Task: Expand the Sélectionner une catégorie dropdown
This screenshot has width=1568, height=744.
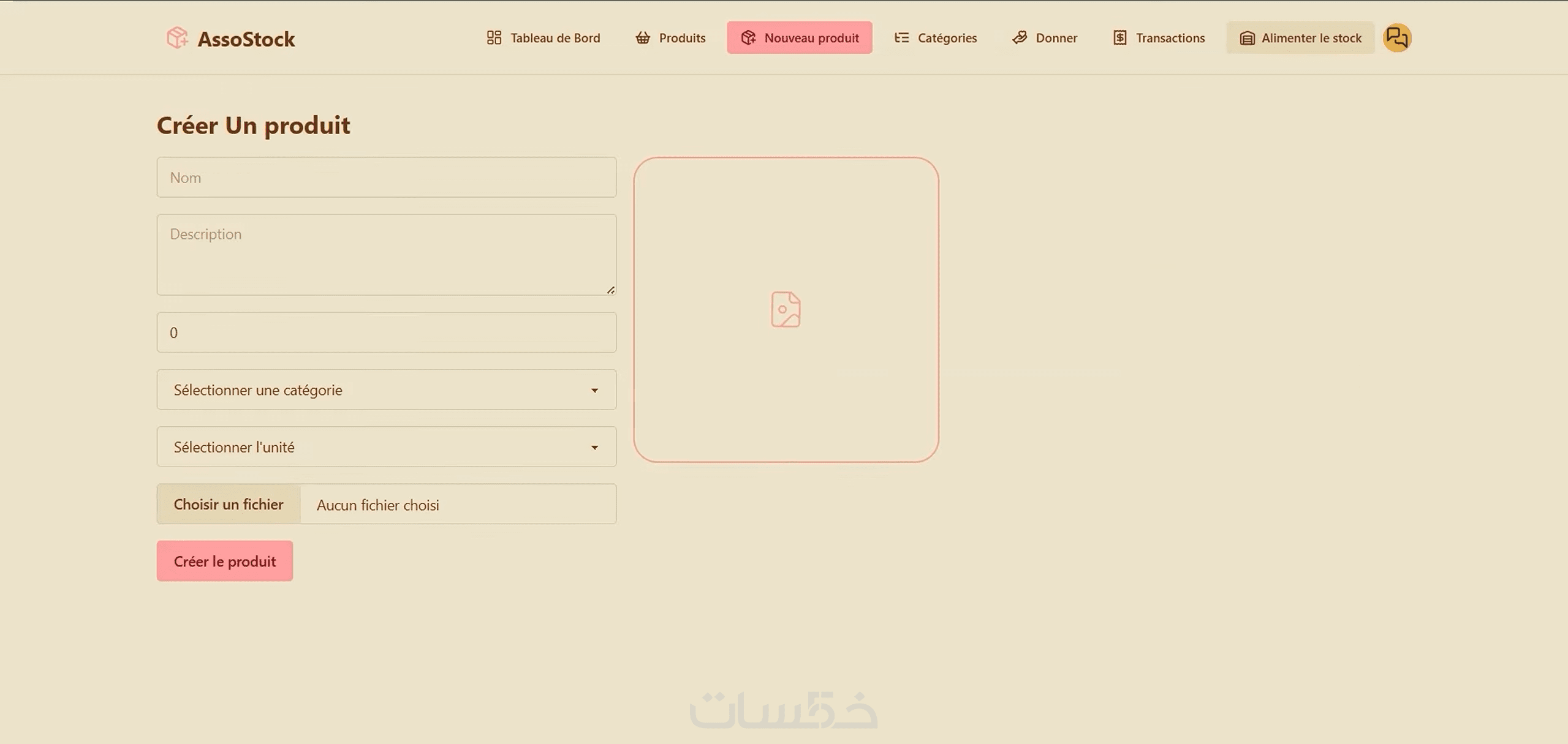Action: tap(386, 389)
